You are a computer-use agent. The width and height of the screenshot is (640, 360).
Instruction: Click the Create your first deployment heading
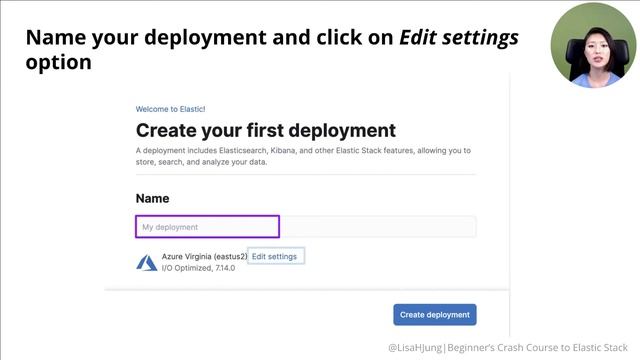266,131
